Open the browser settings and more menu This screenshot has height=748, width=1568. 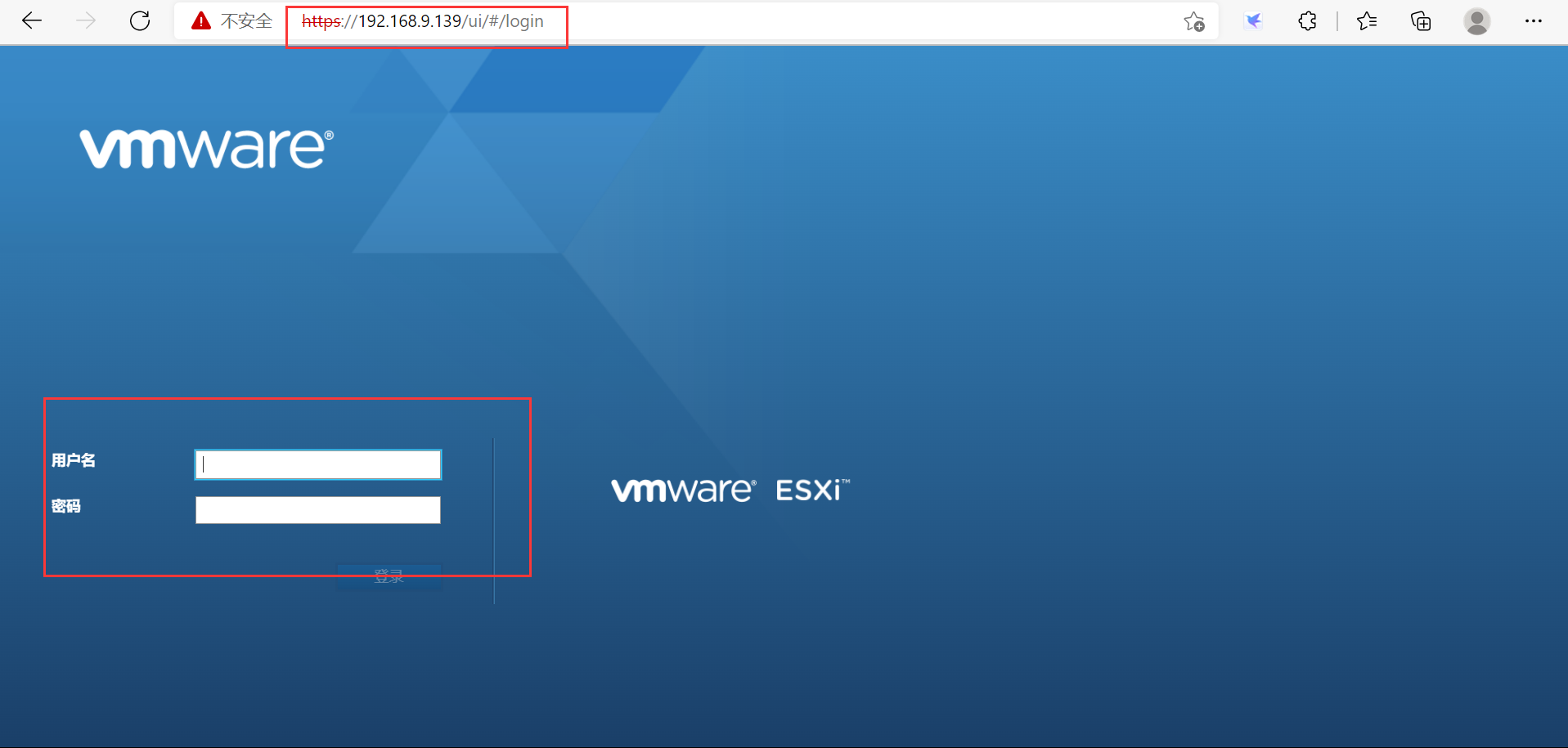coord(1534,21)
